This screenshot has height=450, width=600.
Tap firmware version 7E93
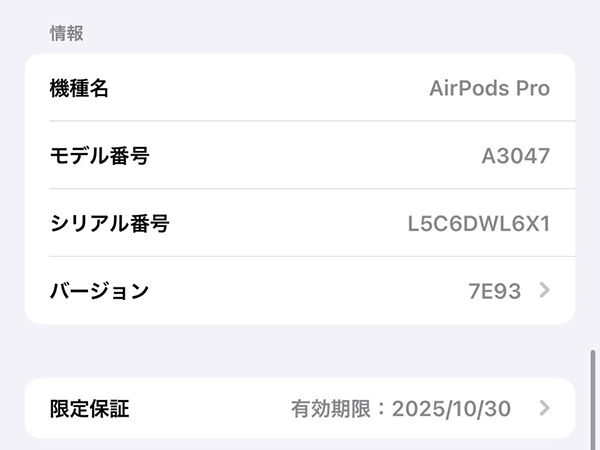tap(494, 291)
